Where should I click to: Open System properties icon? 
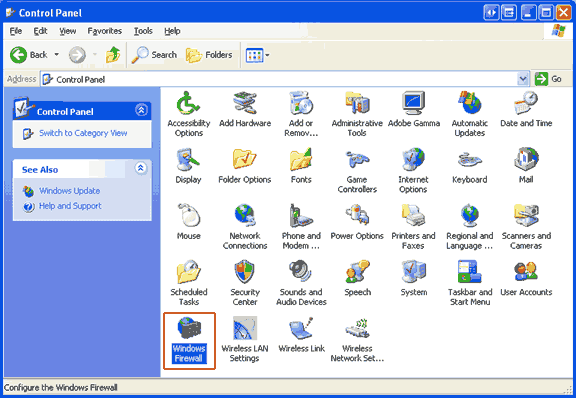point(414,278)
